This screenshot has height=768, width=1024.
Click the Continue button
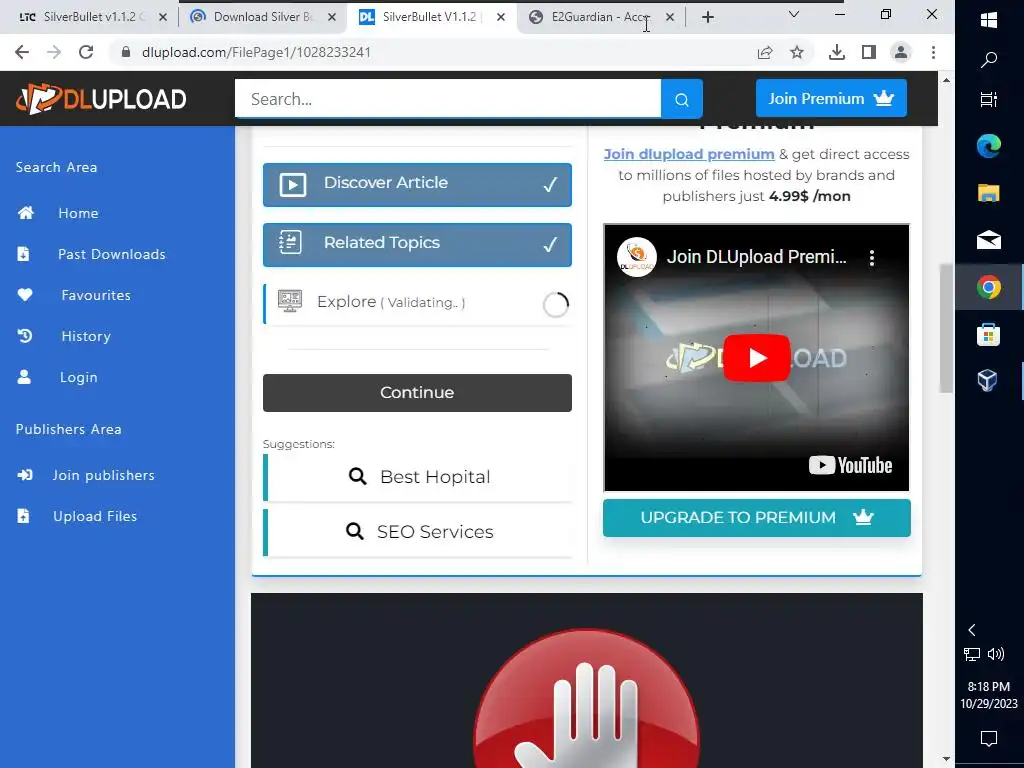point(417,392)
